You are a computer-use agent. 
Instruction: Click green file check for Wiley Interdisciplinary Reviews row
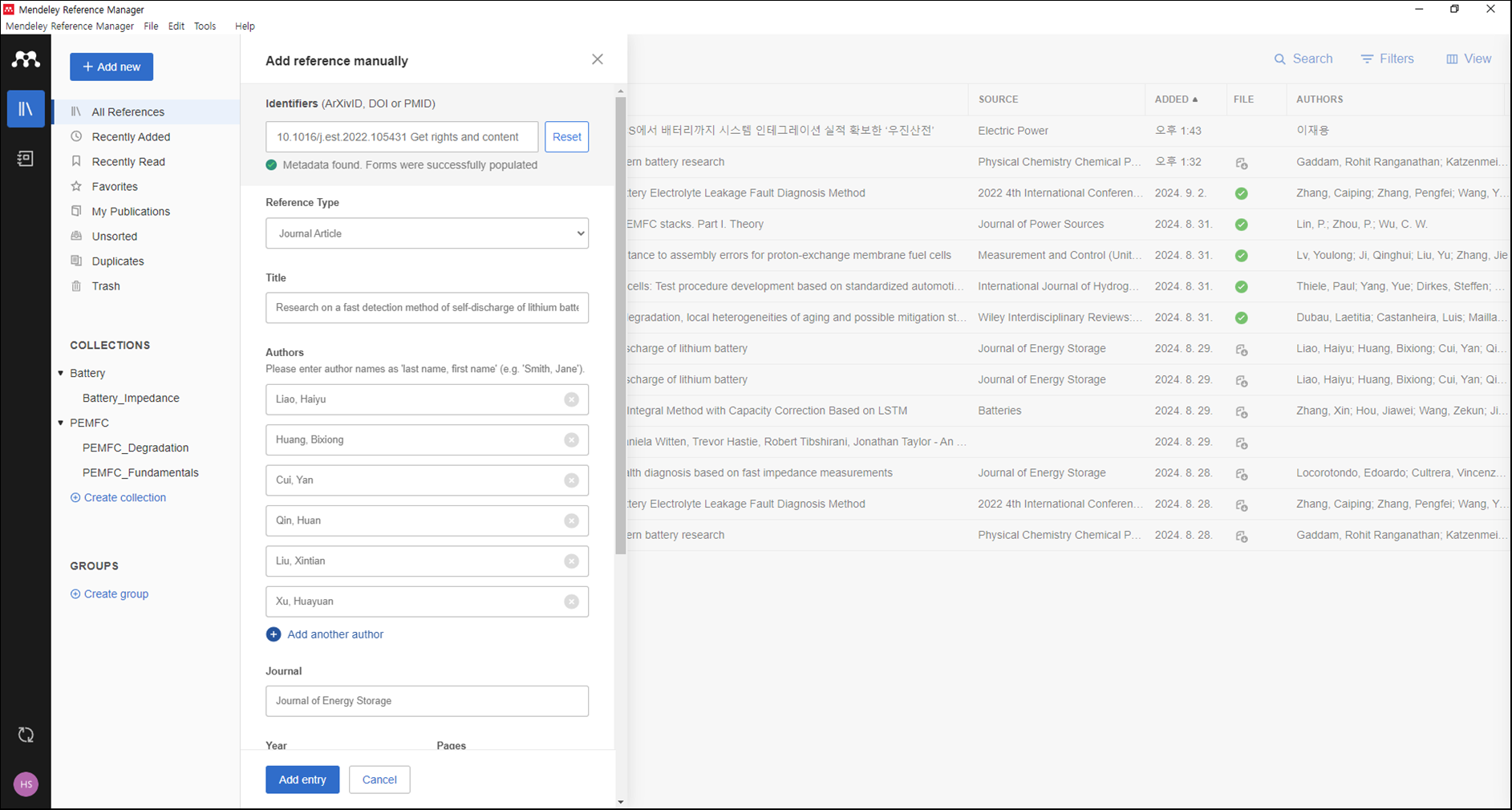[1242, 318]
